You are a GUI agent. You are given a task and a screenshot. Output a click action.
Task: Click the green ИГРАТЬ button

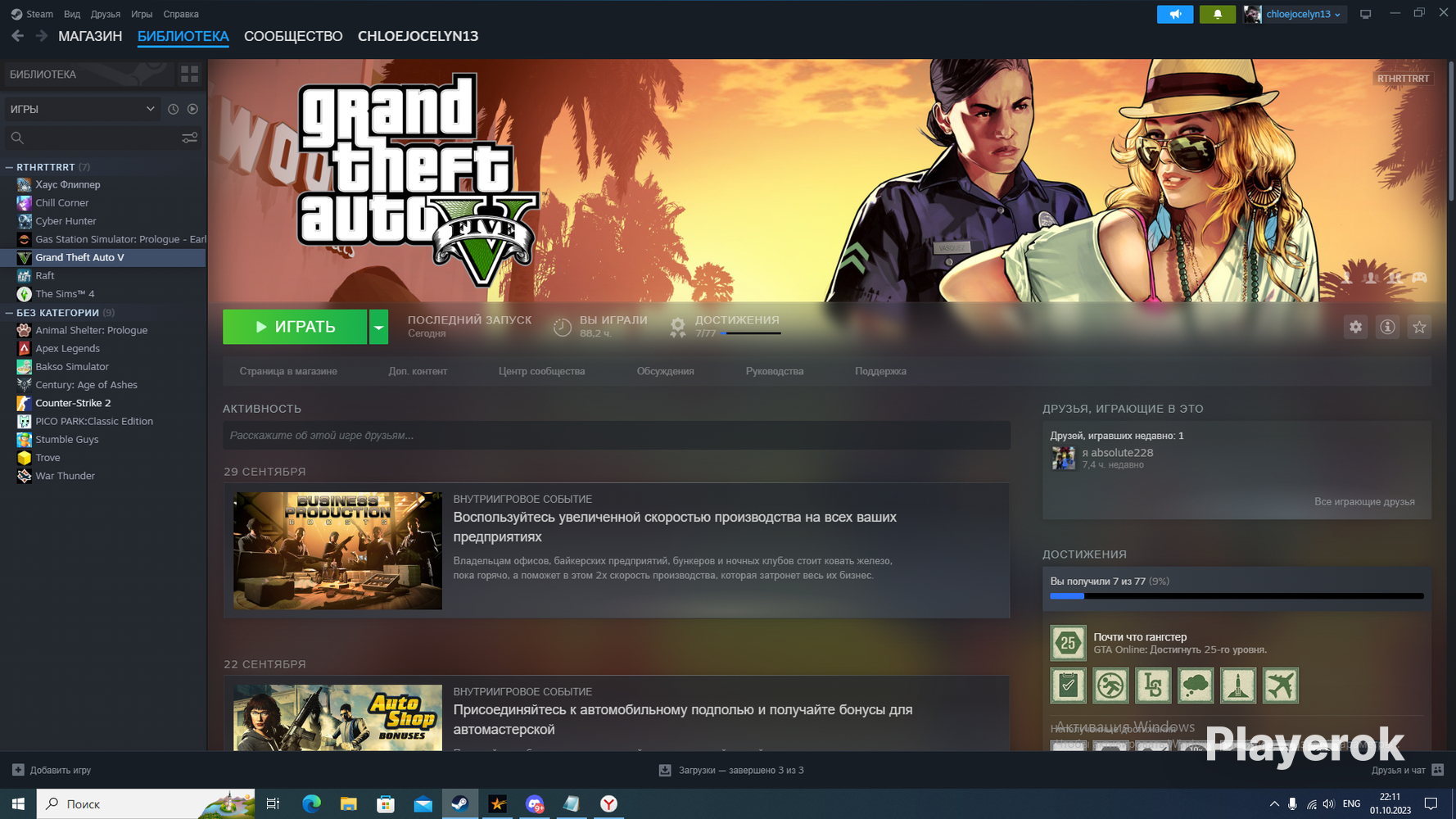coord(295,327)
